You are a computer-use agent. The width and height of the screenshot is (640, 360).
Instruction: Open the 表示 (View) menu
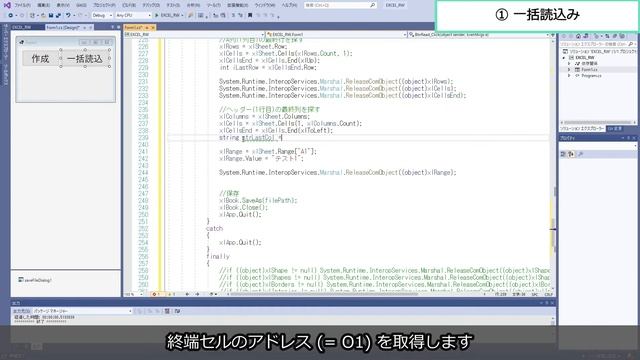pyautogui.click(x=63, y=5)
